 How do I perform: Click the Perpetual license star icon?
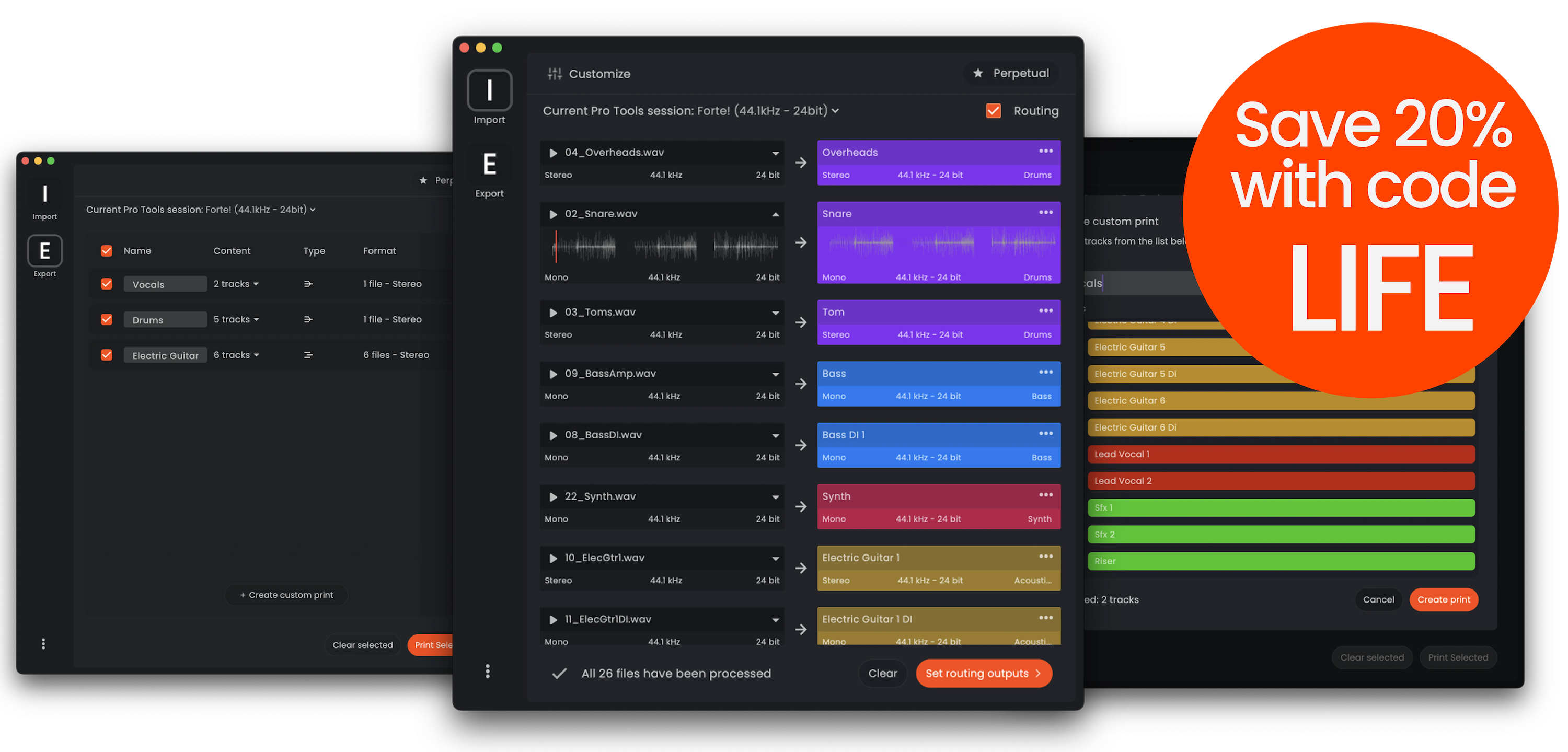(x=977, y=73)
